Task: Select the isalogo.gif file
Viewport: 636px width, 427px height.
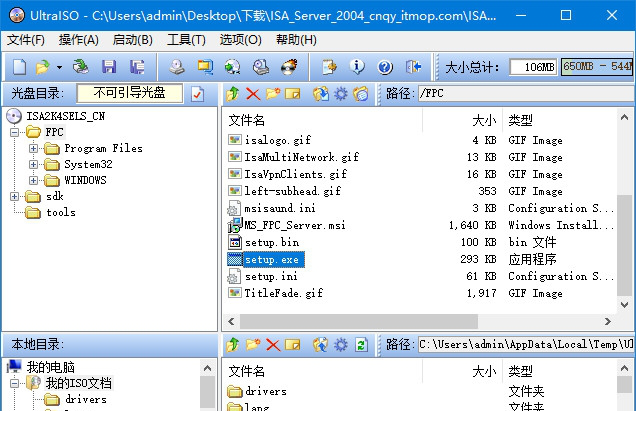Action: click(278, 140)
